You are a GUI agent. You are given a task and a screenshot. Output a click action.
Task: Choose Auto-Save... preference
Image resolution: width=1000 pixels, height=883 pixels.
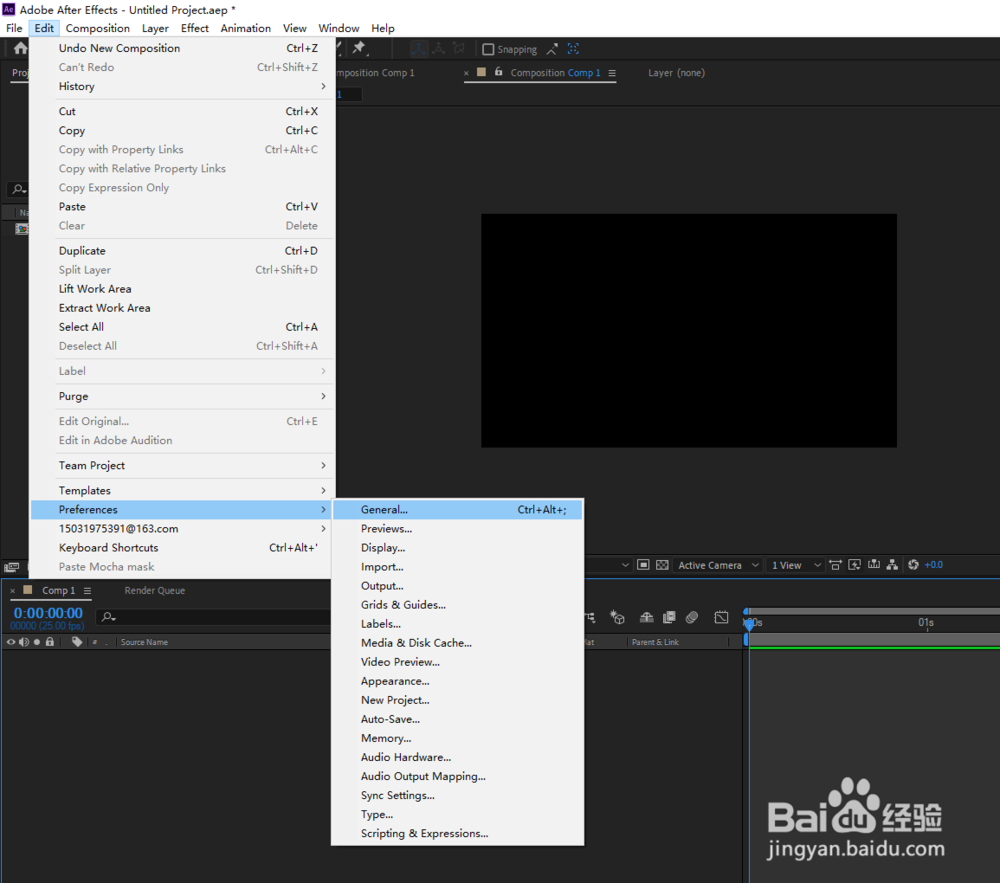click(x=457, y=719)
